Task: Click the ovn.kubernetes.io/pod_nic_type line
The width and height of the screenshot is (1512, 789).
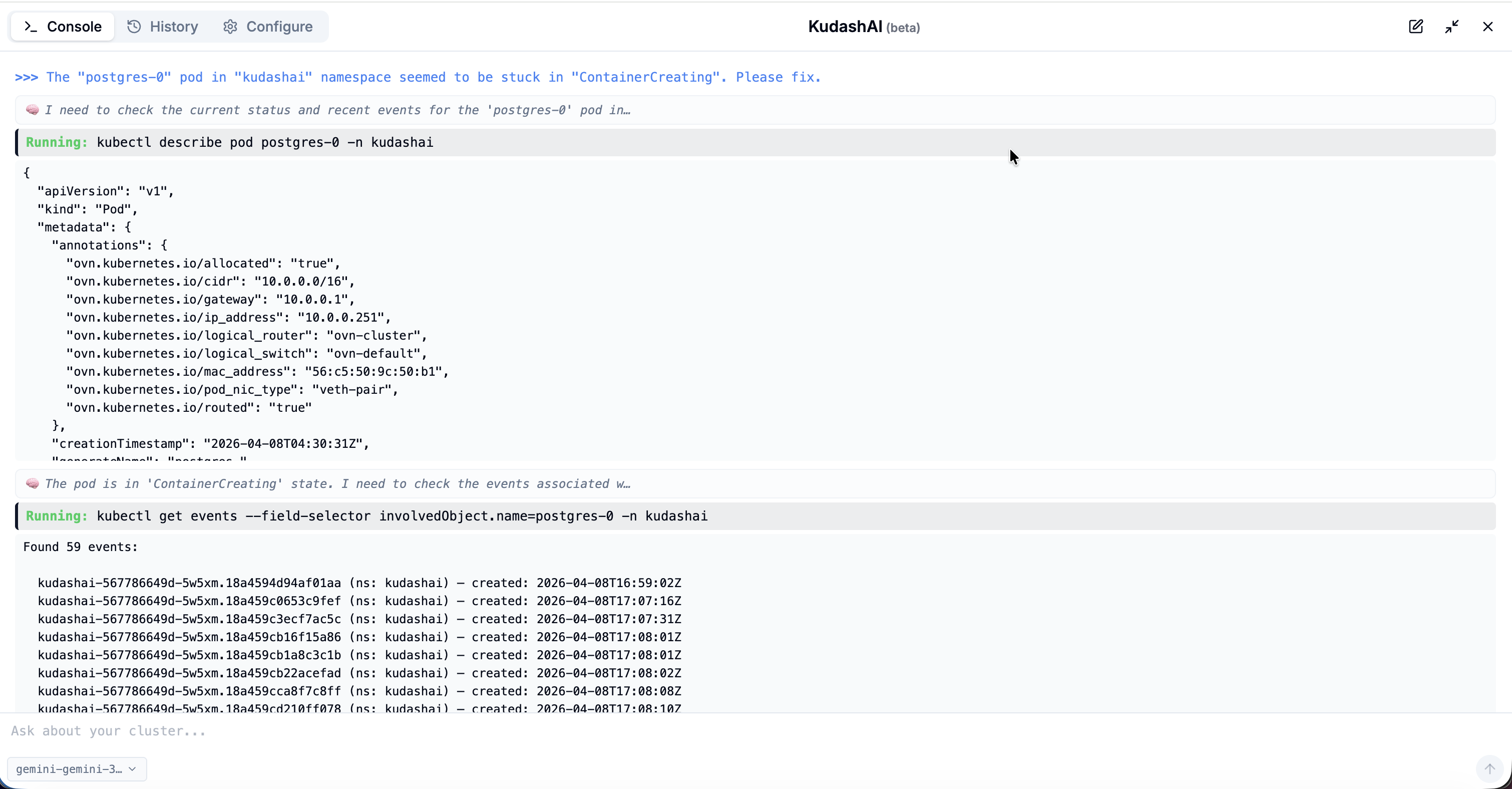Action: (x=232, y=390)
